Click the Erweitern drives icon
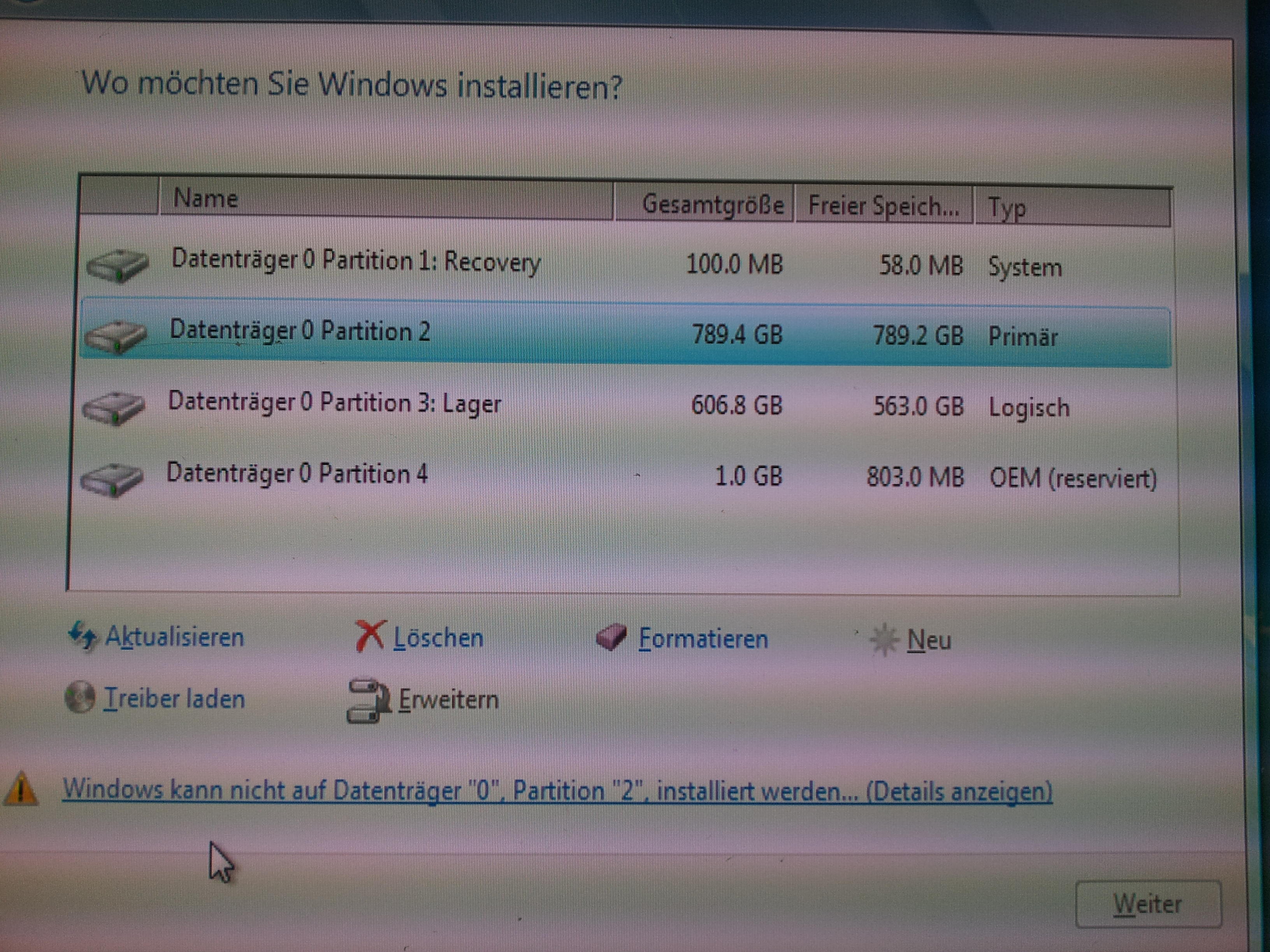The image size is (1270, 952). (368, 700)
